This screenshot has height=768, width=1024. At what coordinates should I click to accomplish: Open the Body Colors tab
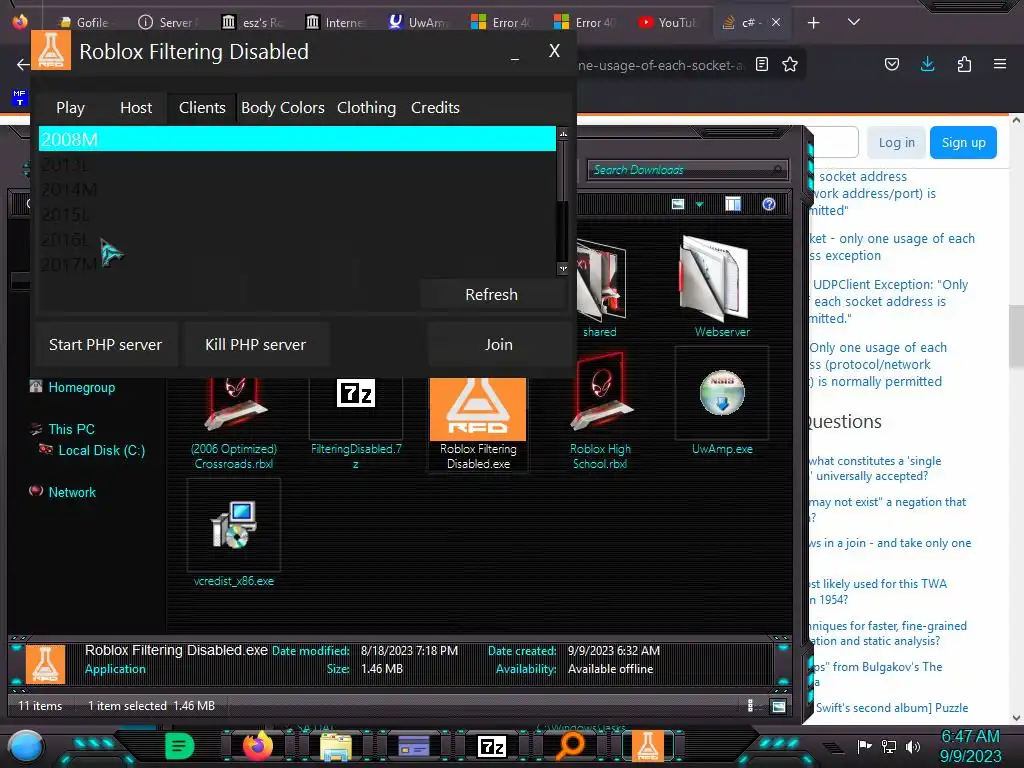tap(283, 108)
